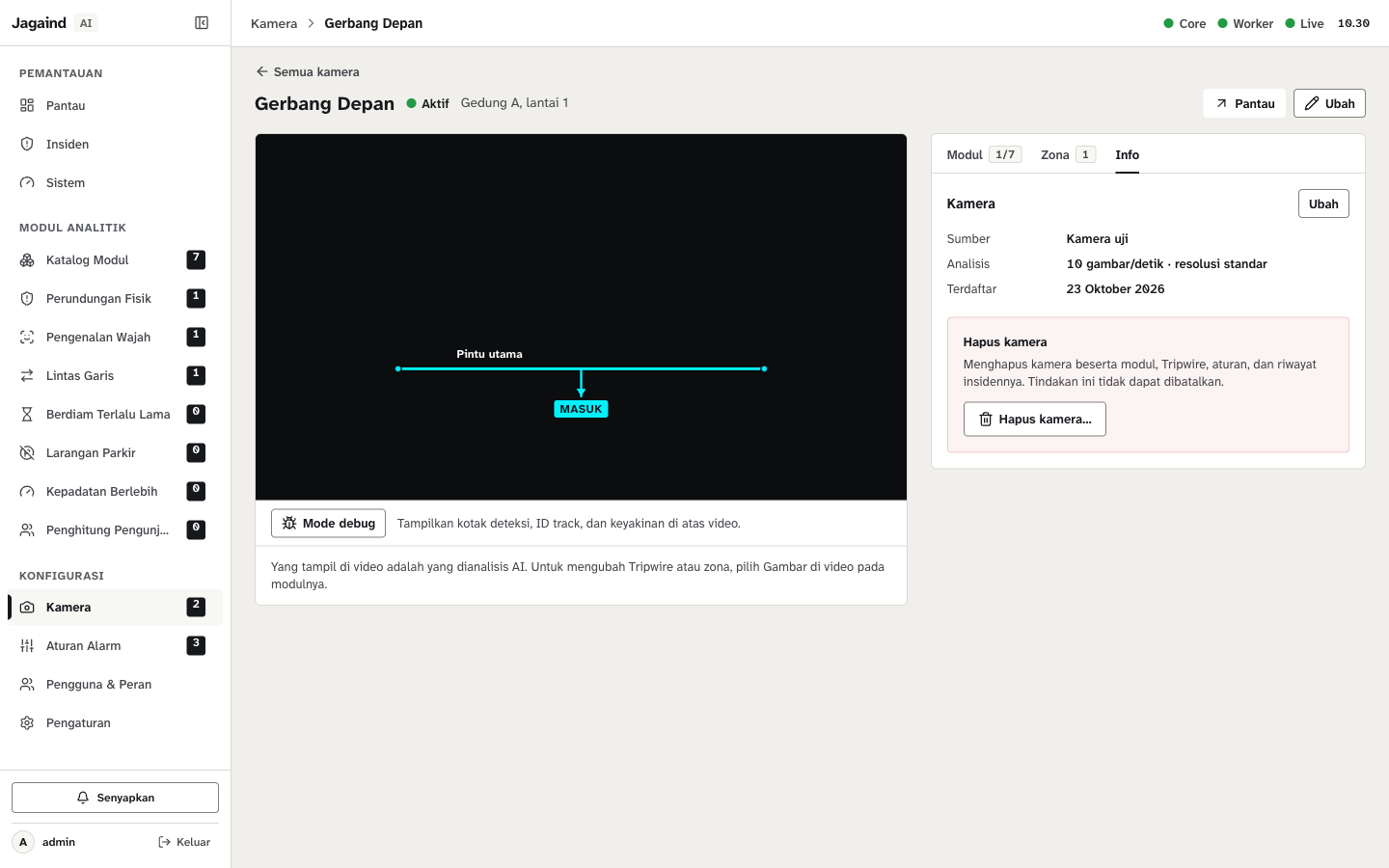Go back to Semua kamera
This screenshot has height=868, width=1389.
coord(308,71)
